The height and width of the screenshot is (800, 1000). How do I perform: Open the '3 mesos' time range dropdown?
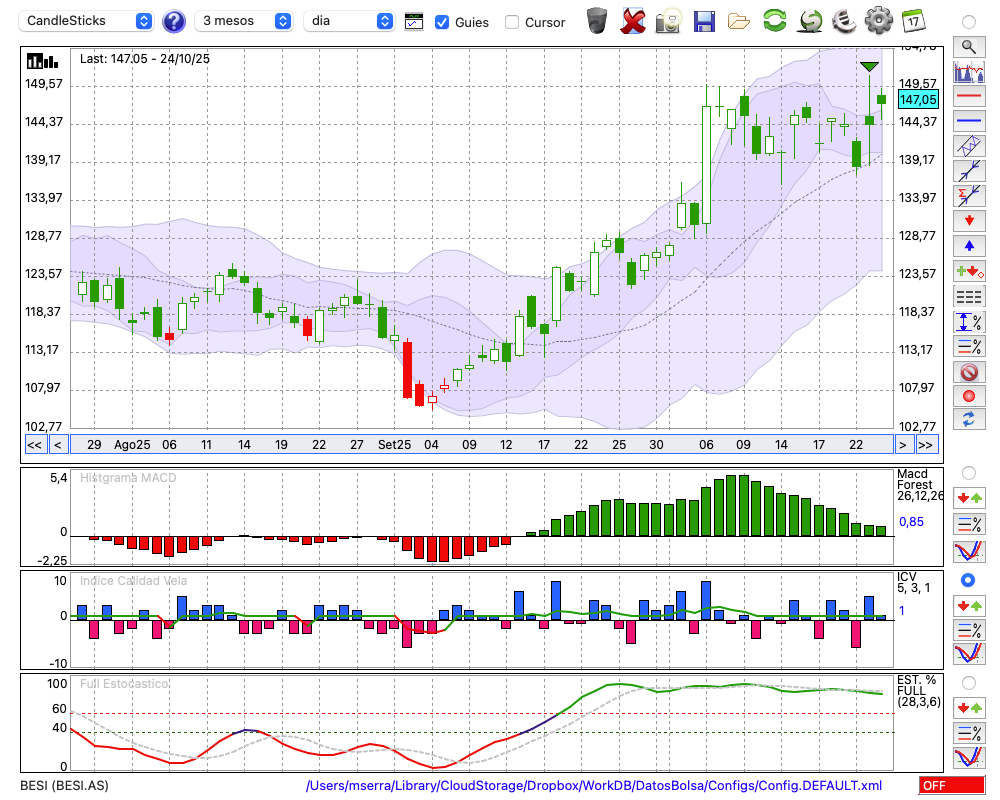click(x=244, y=21)
